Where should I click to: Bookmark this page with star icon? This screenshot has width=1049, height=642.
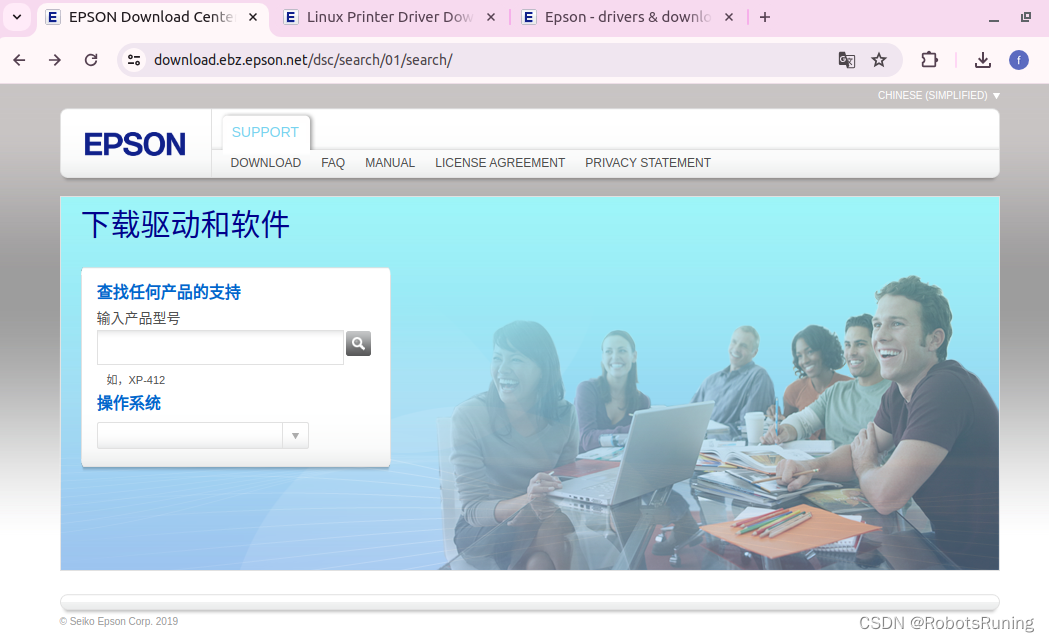click(879, 60)
